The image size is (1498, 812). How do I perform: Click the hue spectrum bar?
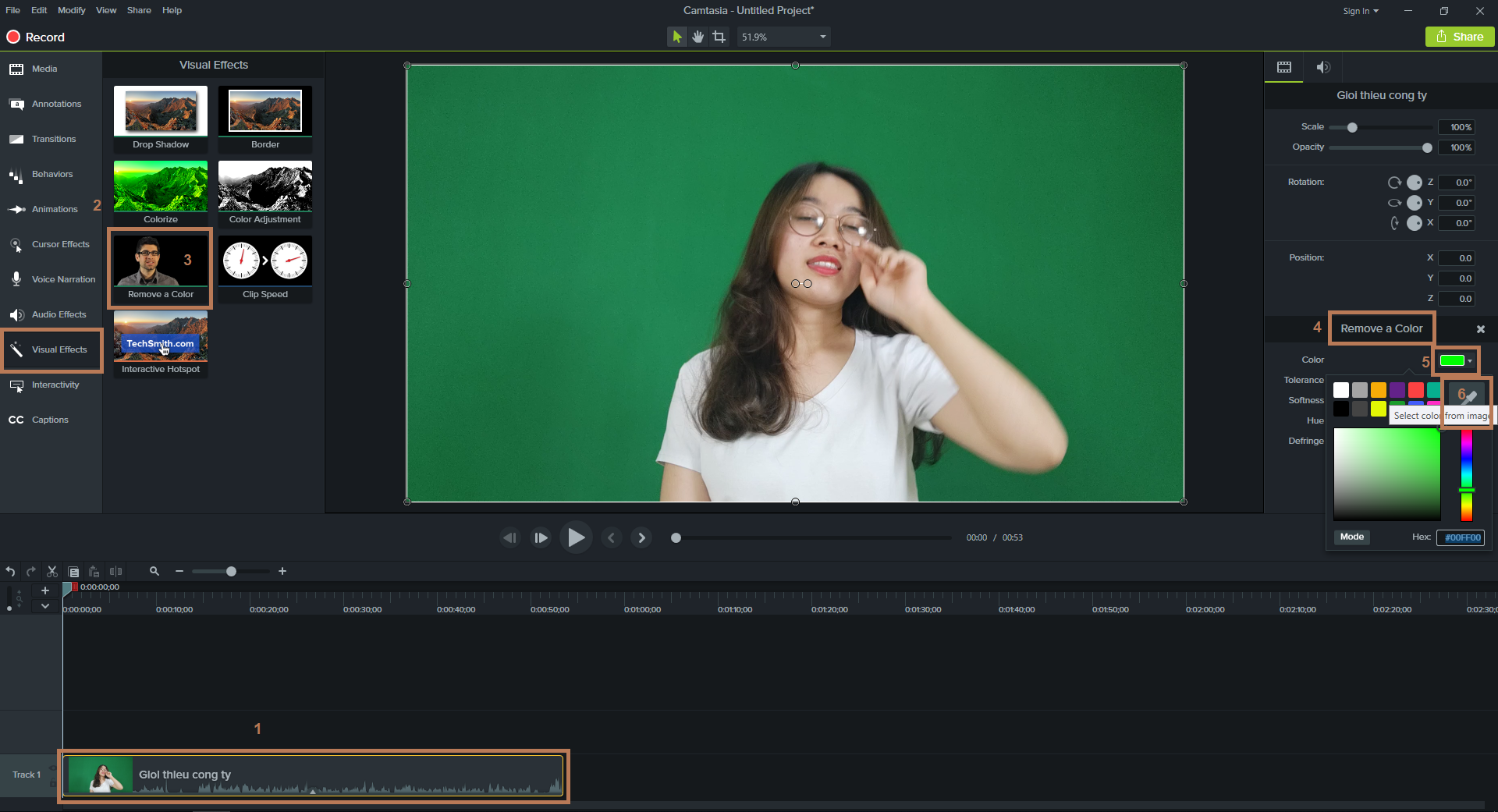1467,474
